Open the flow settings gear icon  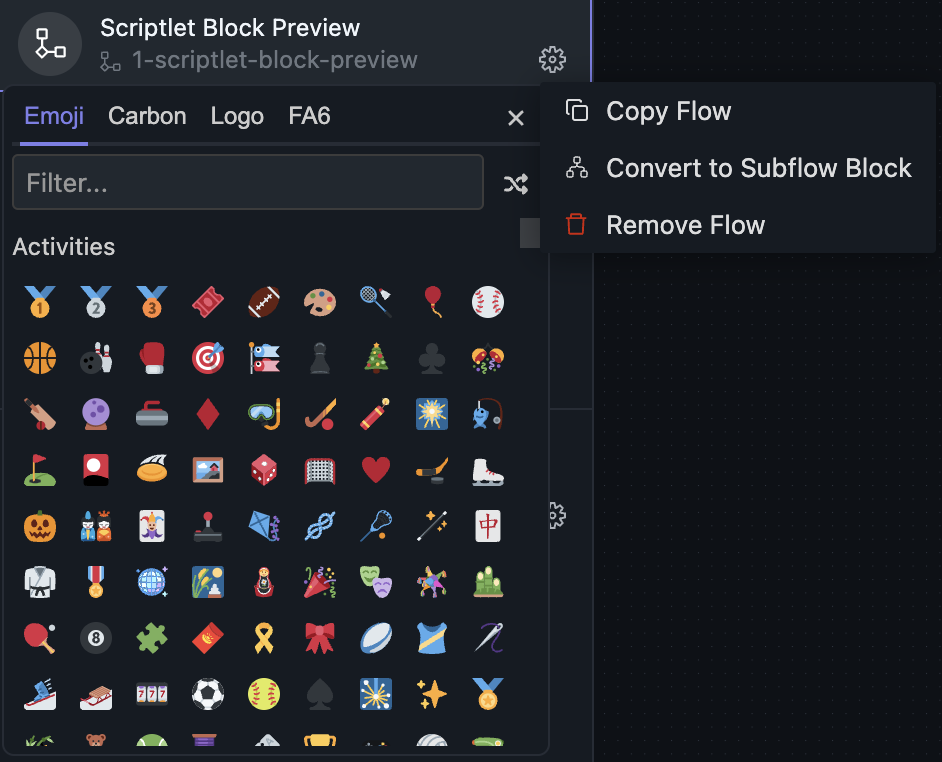(x=552, y=60)
